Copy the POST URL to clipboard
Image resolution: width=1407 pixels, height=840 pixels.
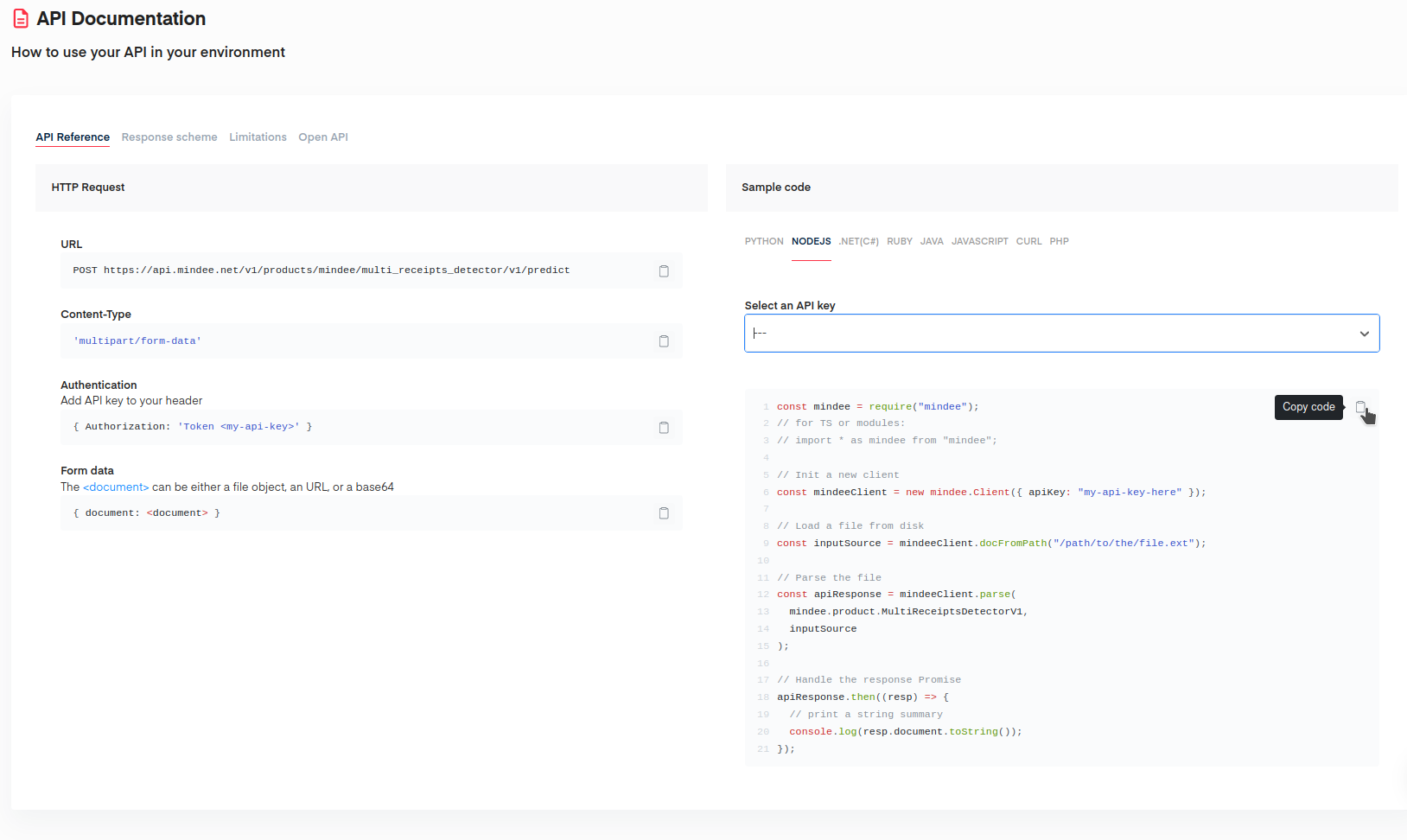(664, 271)
